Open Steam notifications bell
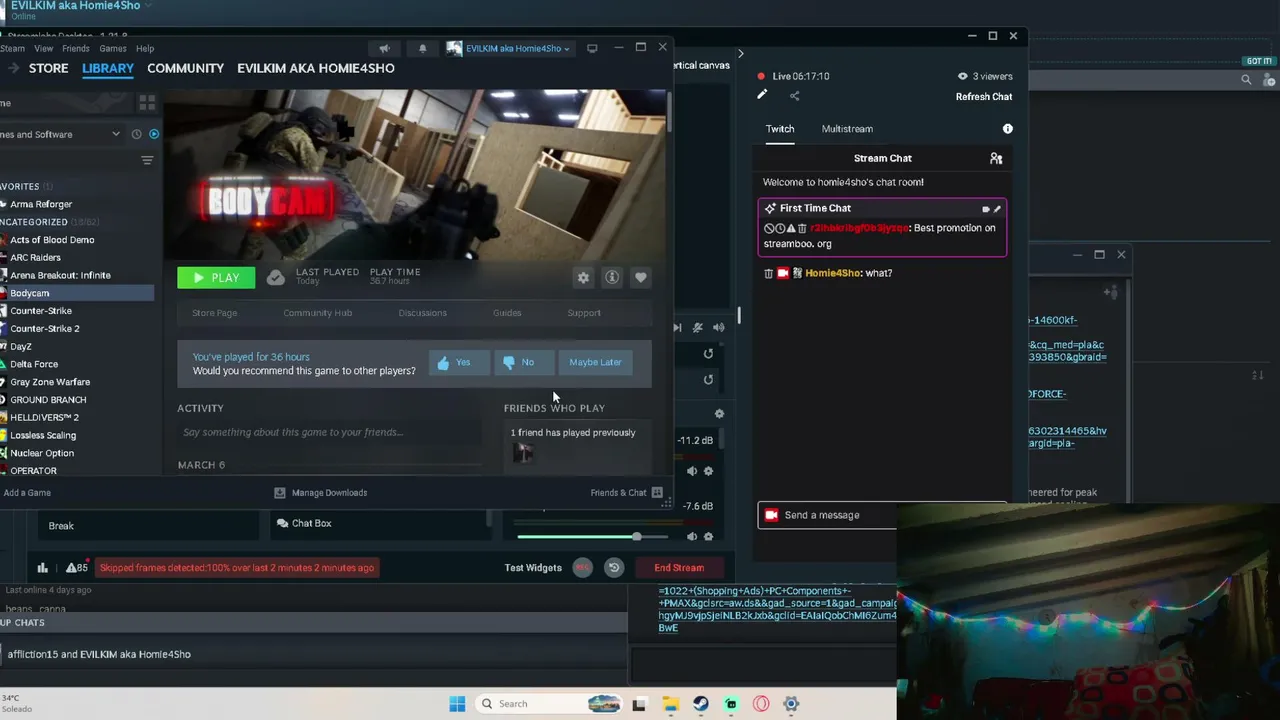This screenshot has height=720, width=1280. click(x=422, y=48)
